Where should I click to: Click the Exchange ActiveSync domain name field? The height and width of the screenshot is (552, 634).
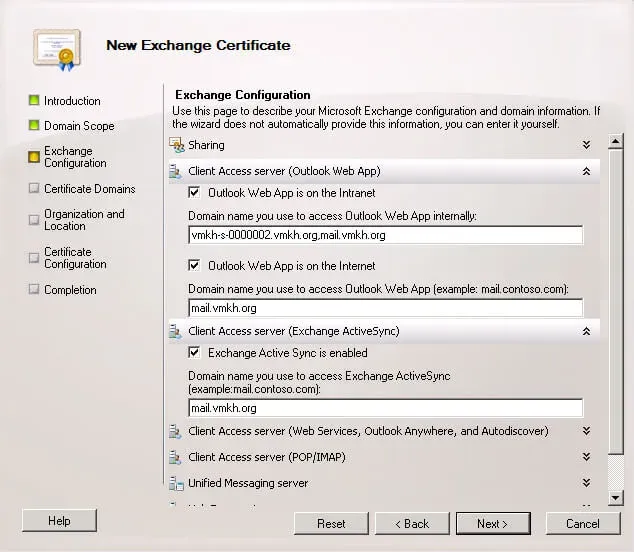pyautogui.click(x=386, y=408)
